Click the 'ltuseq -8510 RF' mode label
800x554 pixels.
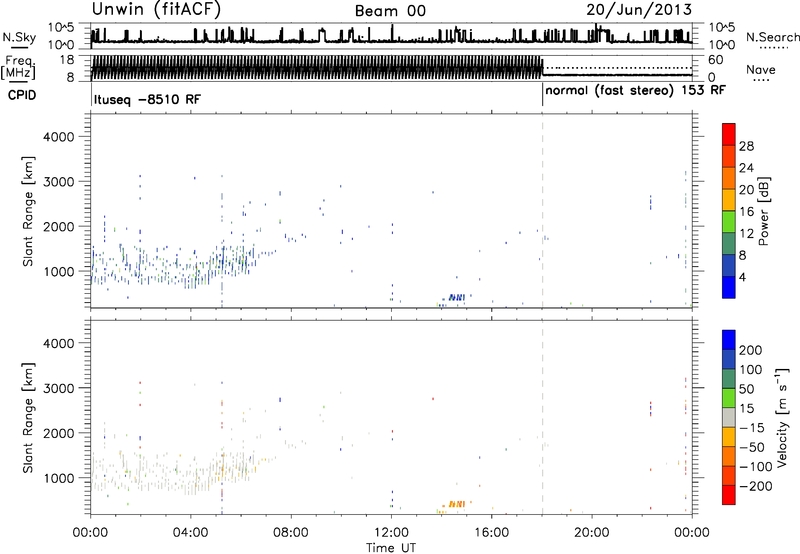tap(147, 99)
